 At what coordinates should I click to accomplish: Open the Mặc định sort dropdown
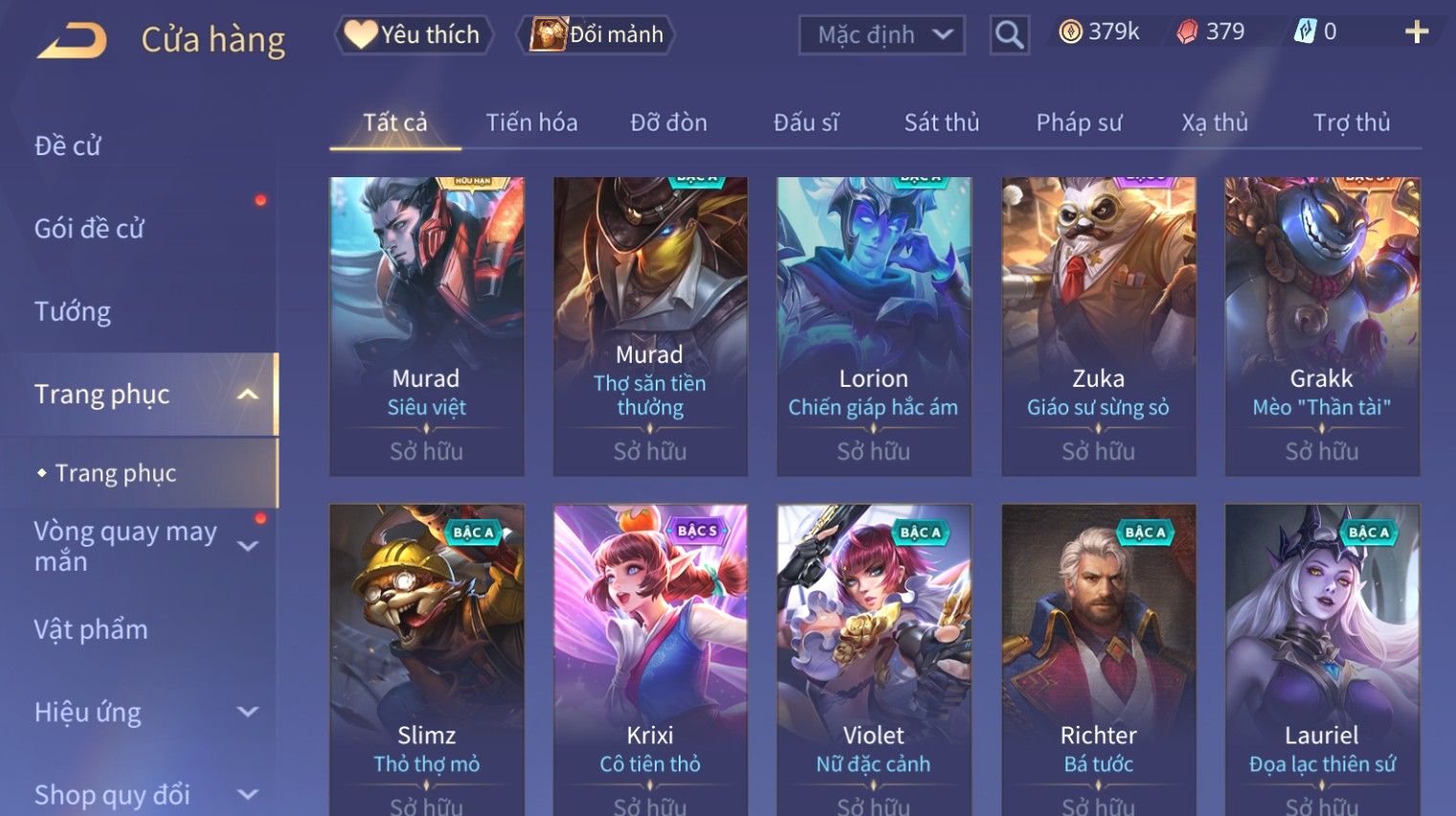click(x=882, y=35)
